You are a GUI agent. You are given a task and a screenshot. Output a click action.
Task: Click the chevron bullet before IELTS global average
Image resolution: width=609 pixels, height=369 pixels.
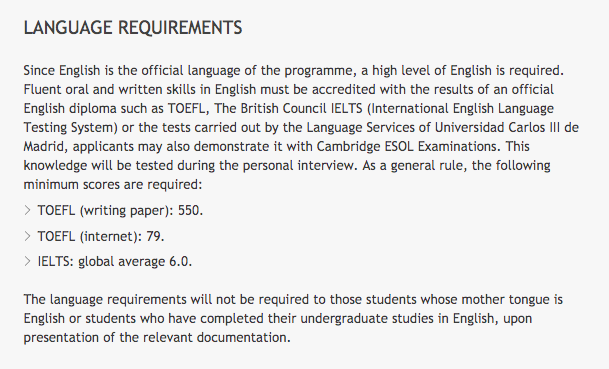click(27, 261)
